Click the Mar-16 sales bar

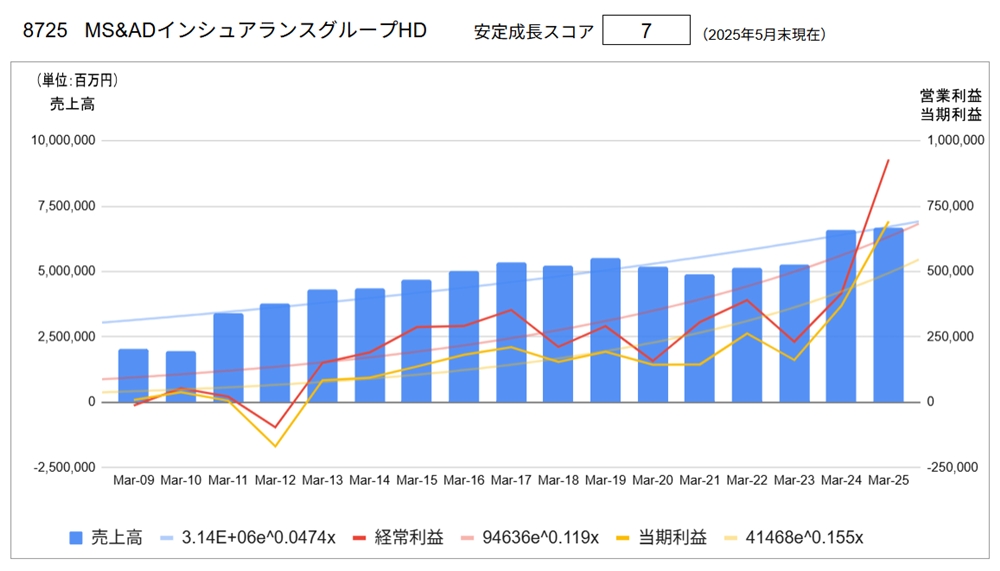[x=464, y=337]
